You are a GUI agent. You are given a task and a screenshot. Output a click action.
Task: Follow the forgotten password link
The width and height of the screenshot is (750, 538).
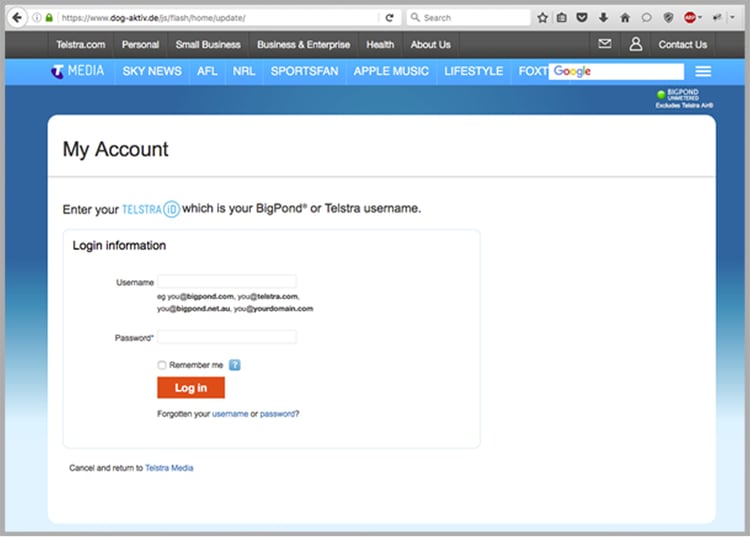click(x=277, y=414)
